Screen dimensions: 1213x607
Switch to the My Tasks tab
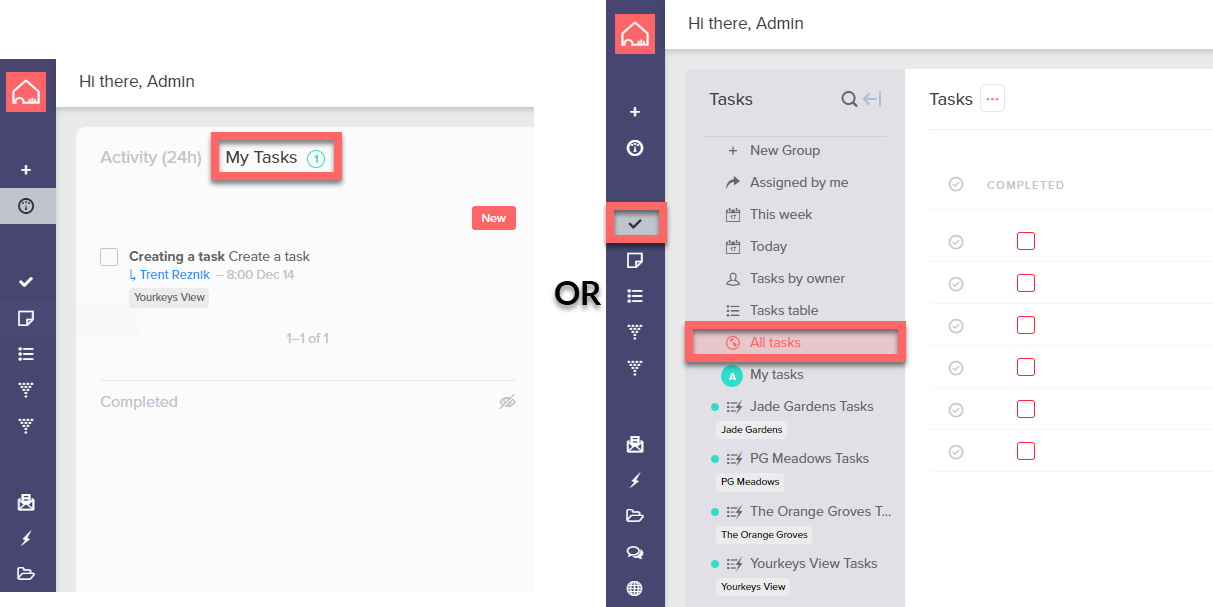[x=276, y=157]
